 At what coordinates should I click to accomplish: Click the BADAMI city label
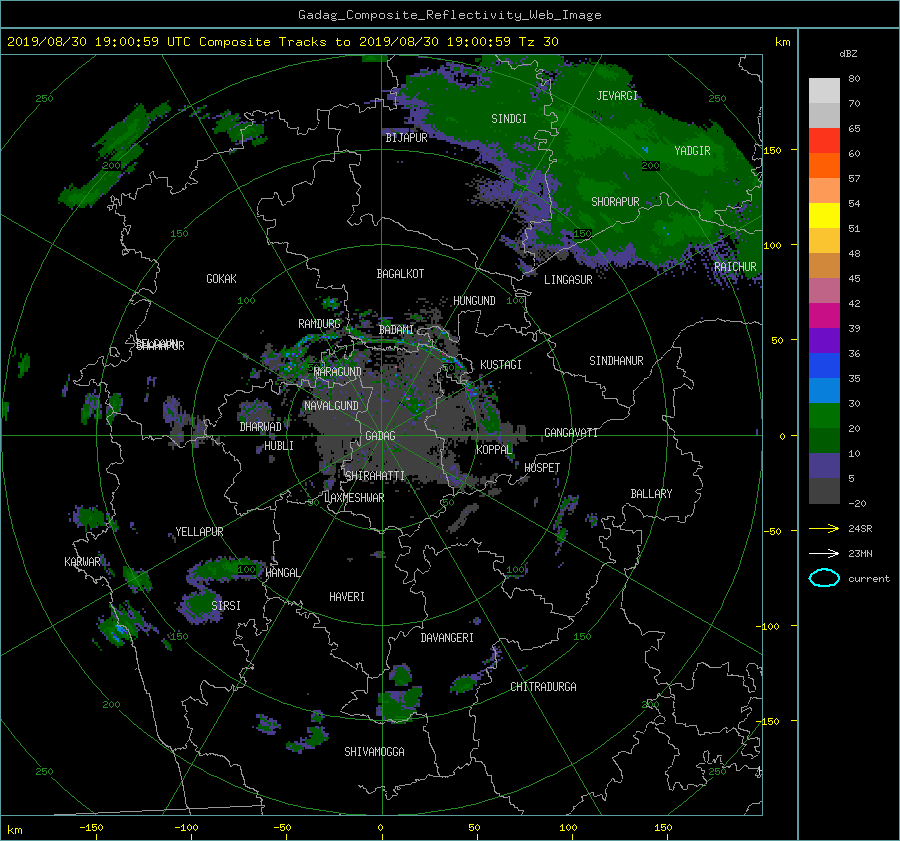coord(396,330)
